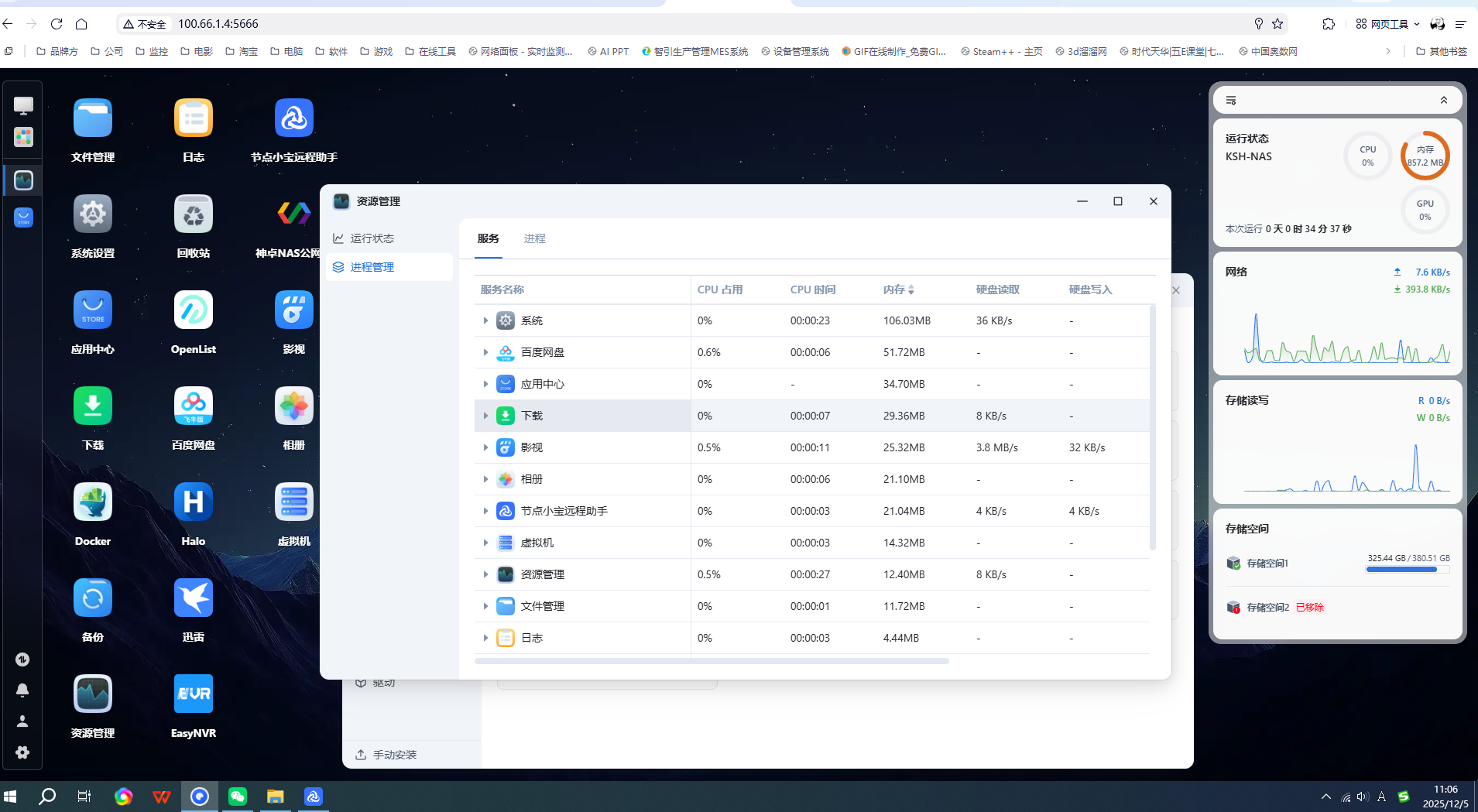Open the EasyNVR desktop icon

(x=194, y=694)
